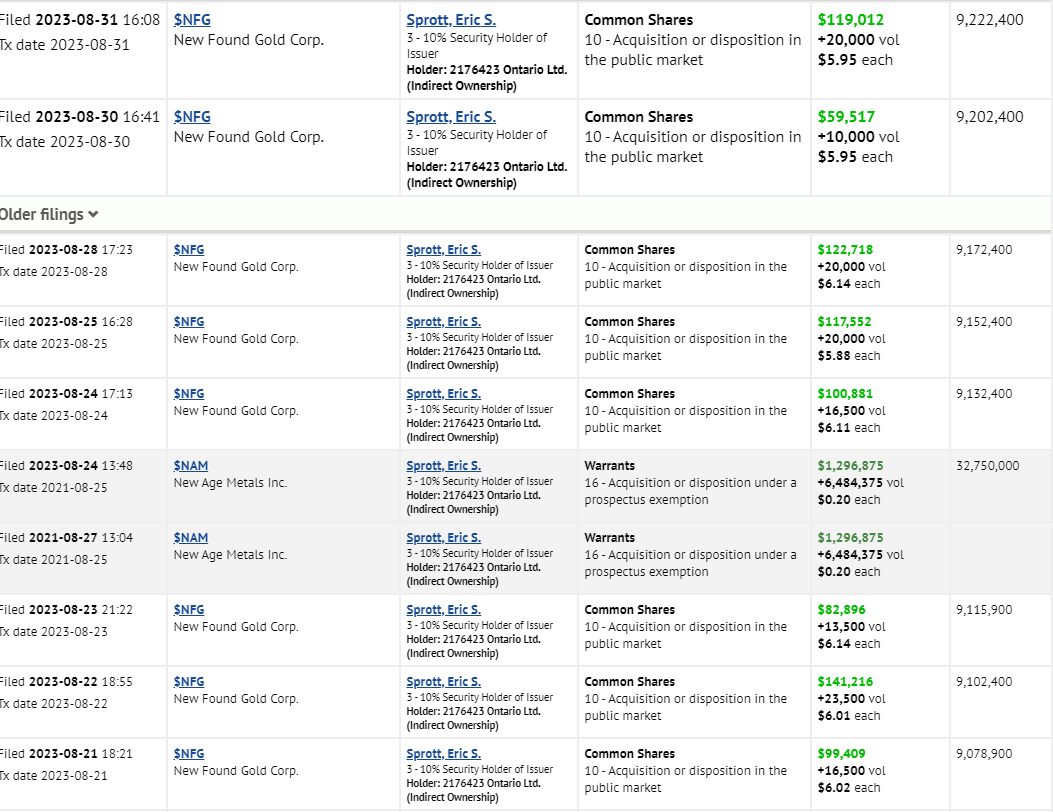This screenshot has width=1053, height=812.
Task: Select the $6.11 each price text
Action: (849, 428)
